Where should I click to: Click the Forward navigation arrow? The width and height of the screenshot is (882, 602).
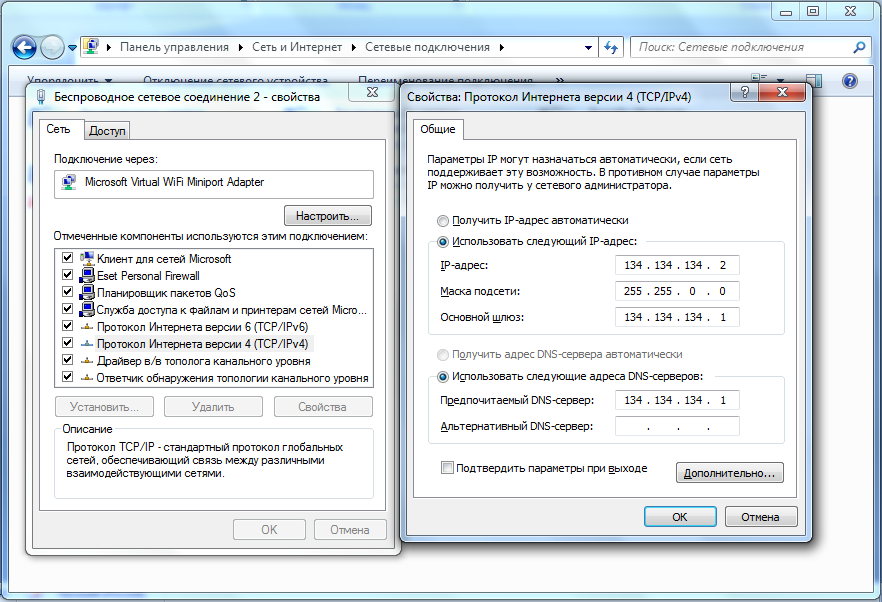click(x=52, y=47)
